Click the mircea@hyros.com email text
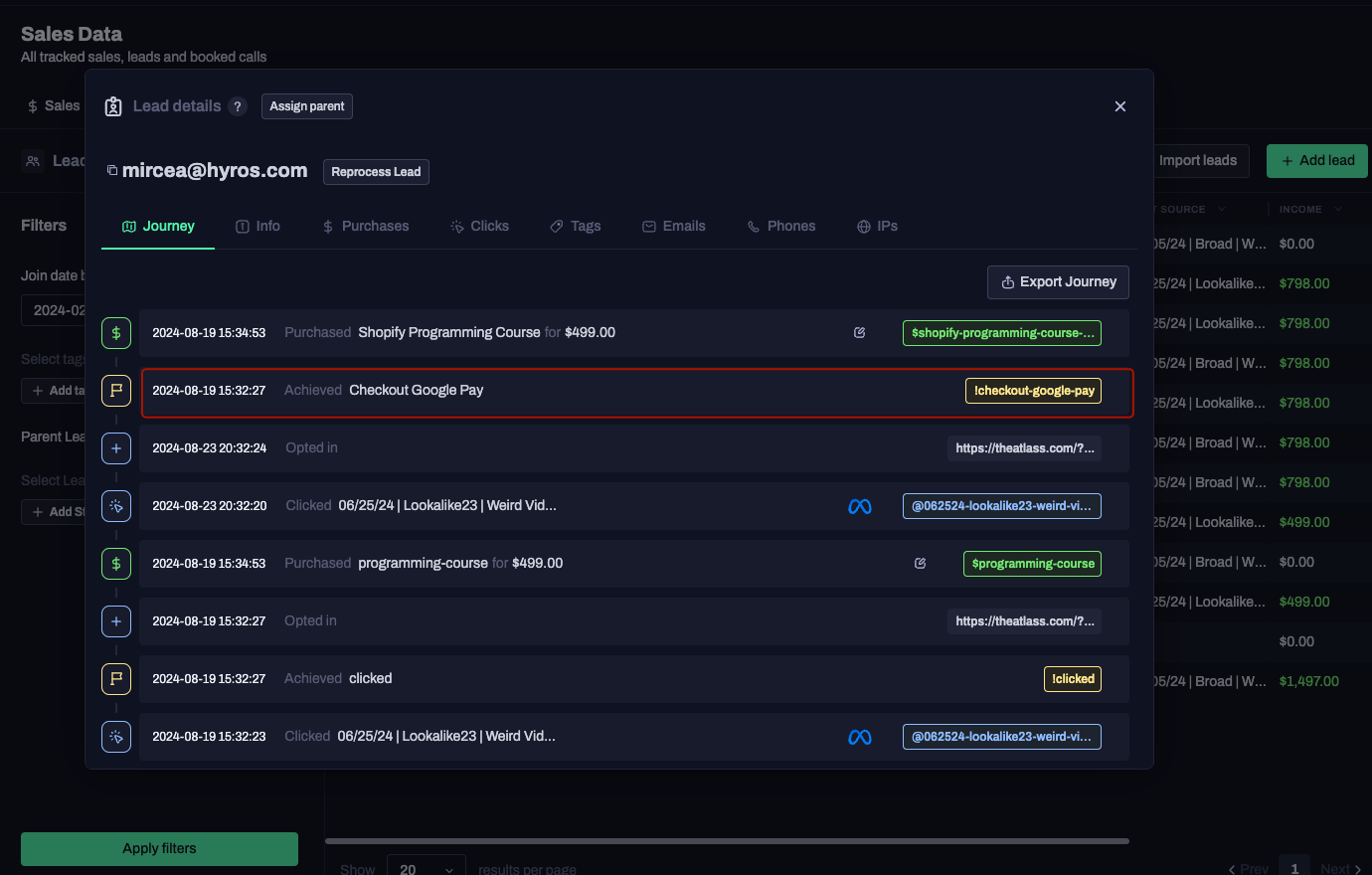The image size is (1372, 875). [x=215, y=170]
